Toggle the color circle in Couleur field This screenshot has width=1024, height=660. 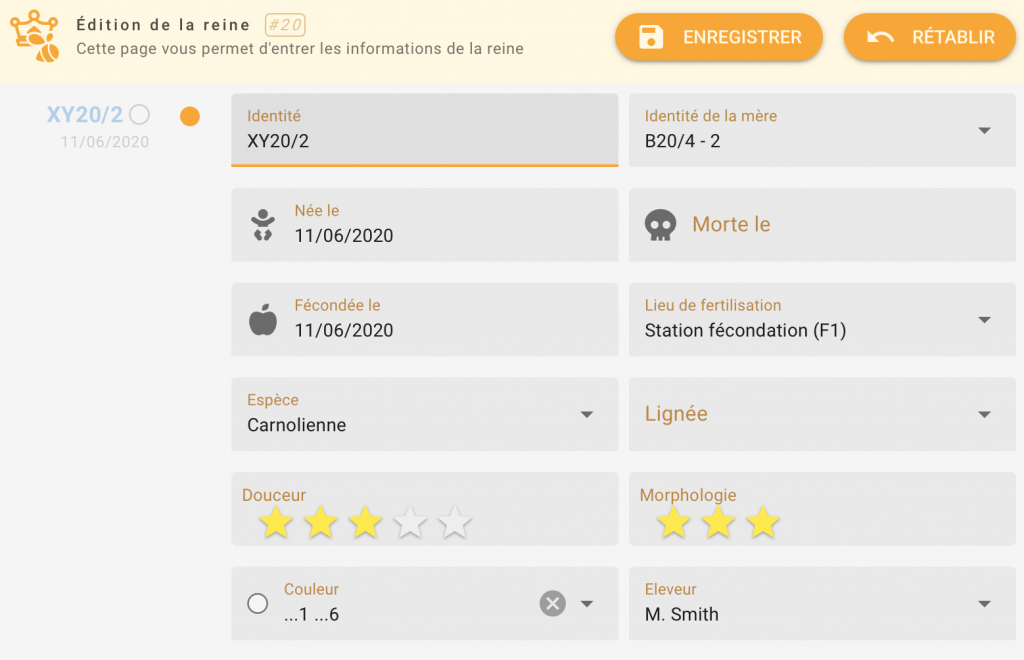pyautogui.click(x=258, y=603)
